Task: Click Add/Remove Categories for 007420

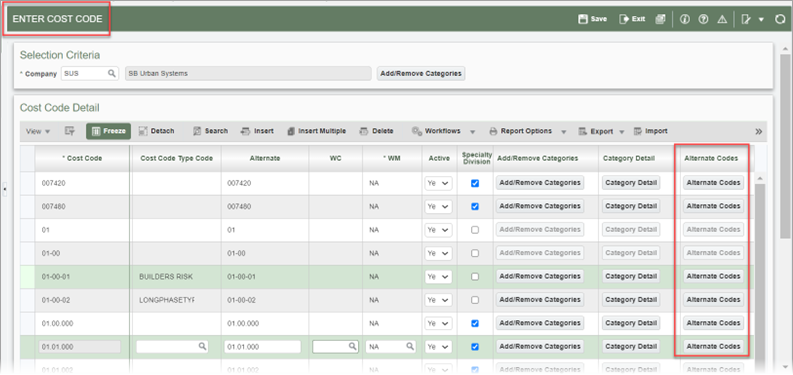Action: [x=540, y=183]
